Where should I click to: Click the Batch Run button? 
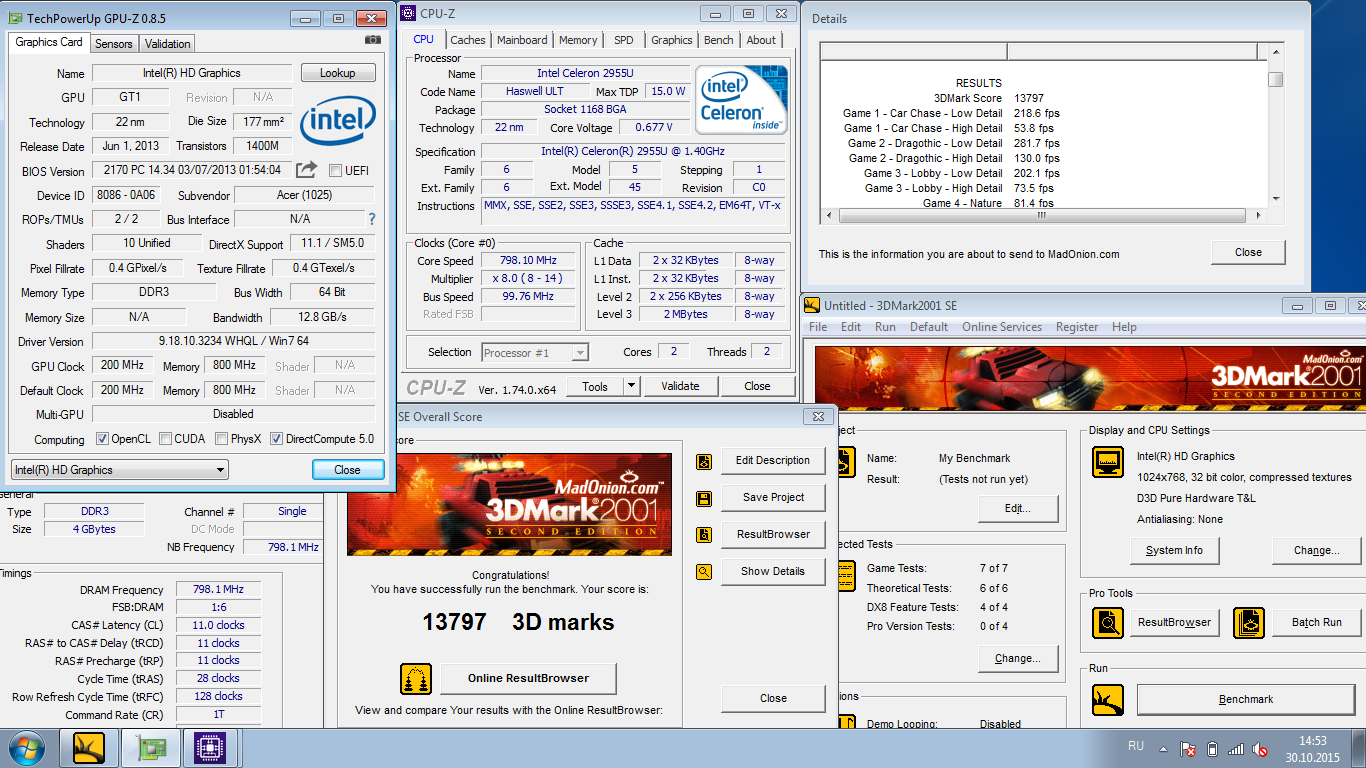1316,622
